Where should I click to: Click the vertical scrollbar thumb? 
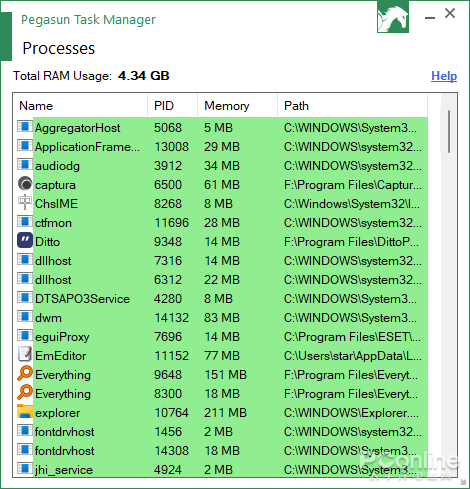click(449, 131)
